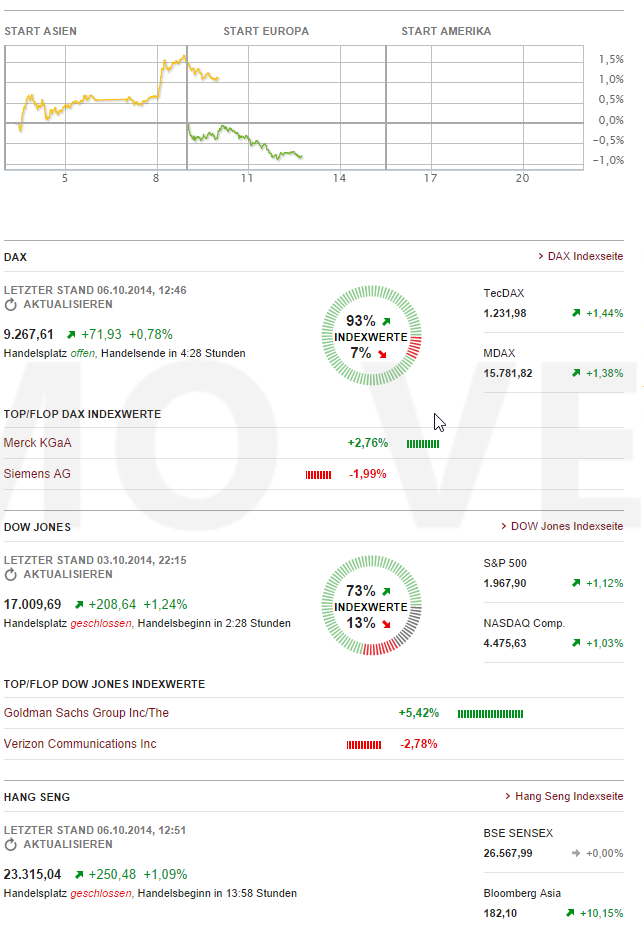Click the Dow Jones refresh arrow icon
The image size is (644, 927).
11,574
